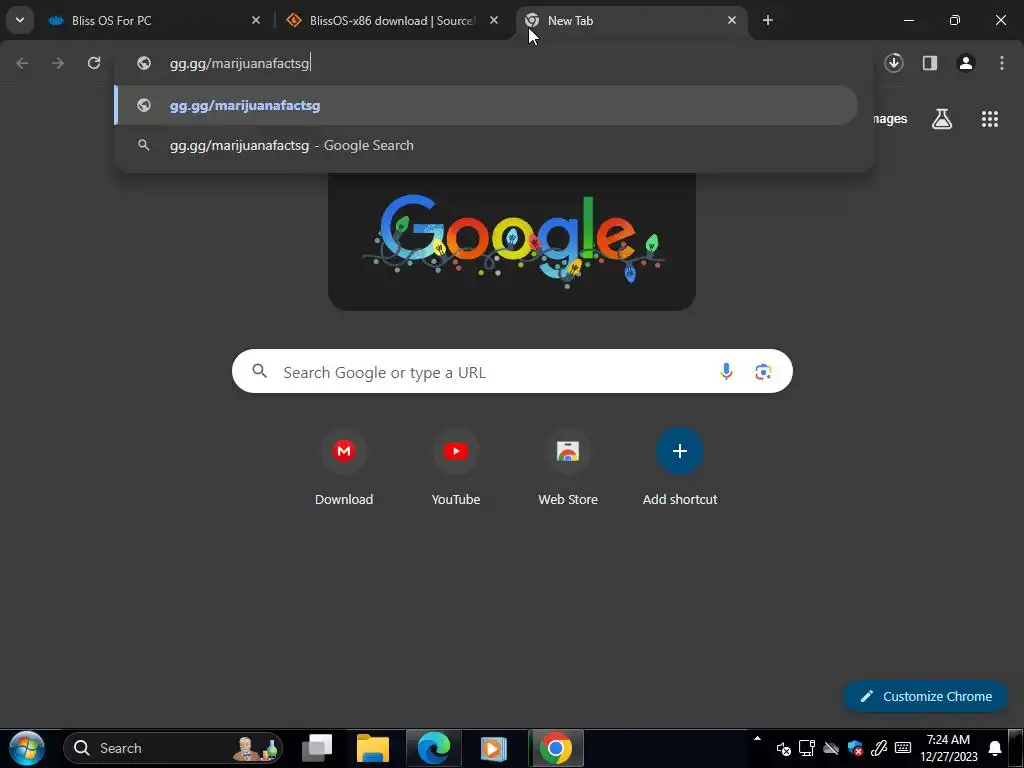Open the Chrome profile icon
The height and width of the screenshot is (768, 1024).
click(966, 63)
